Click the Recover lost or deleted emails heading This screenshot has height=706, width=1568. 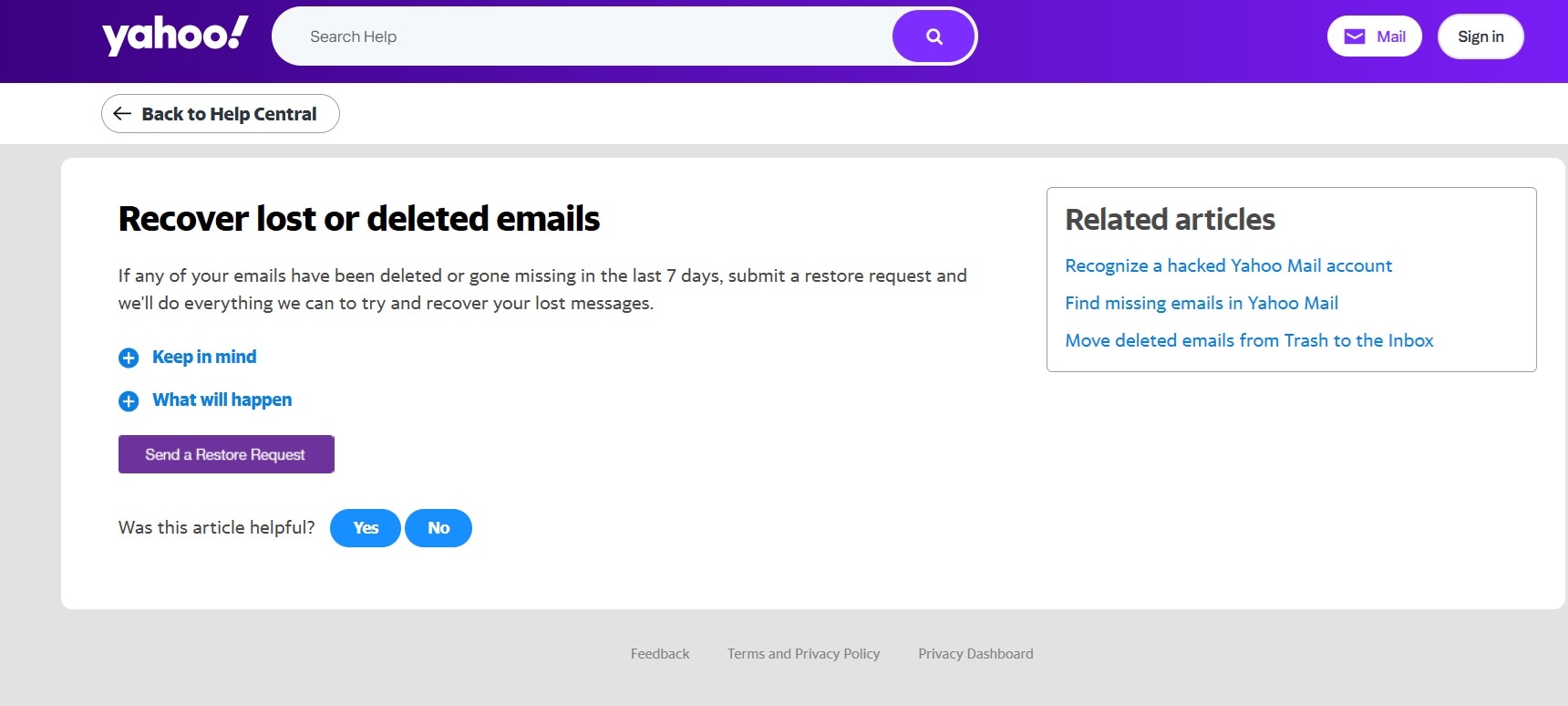coord(359,219)
